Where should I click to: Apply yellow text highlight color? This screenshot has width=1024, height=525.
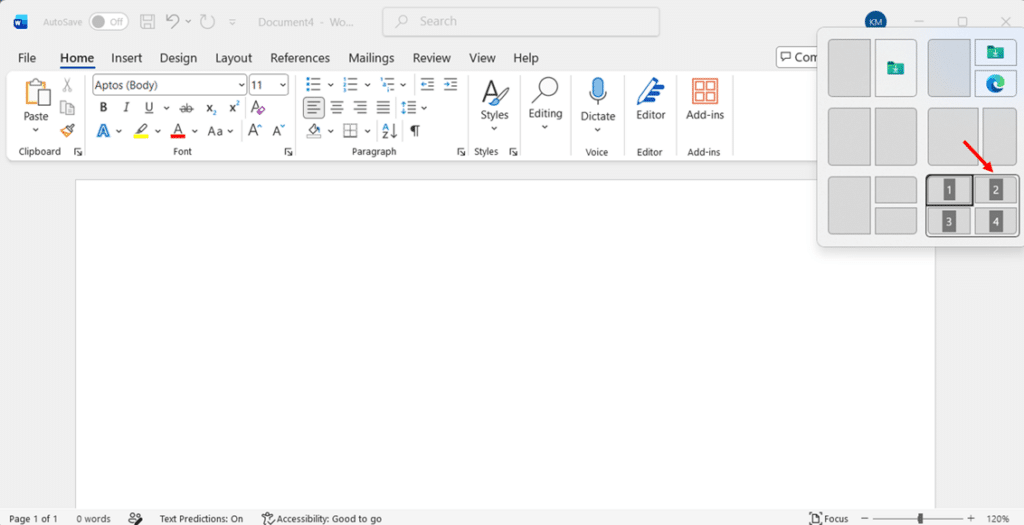pos(141,131)
